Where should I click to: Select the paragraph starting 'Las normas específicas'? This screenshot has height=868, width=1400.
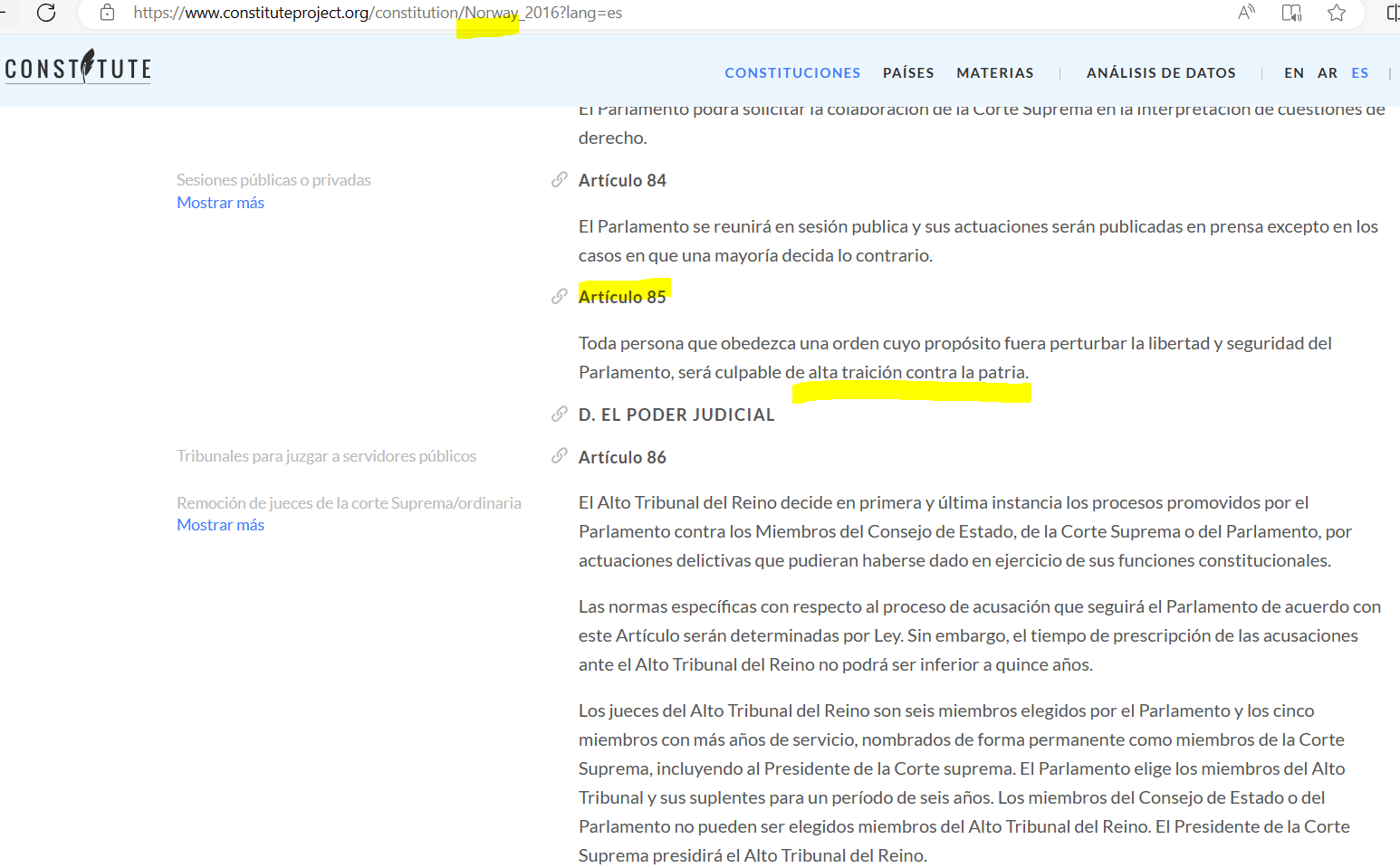980,635
